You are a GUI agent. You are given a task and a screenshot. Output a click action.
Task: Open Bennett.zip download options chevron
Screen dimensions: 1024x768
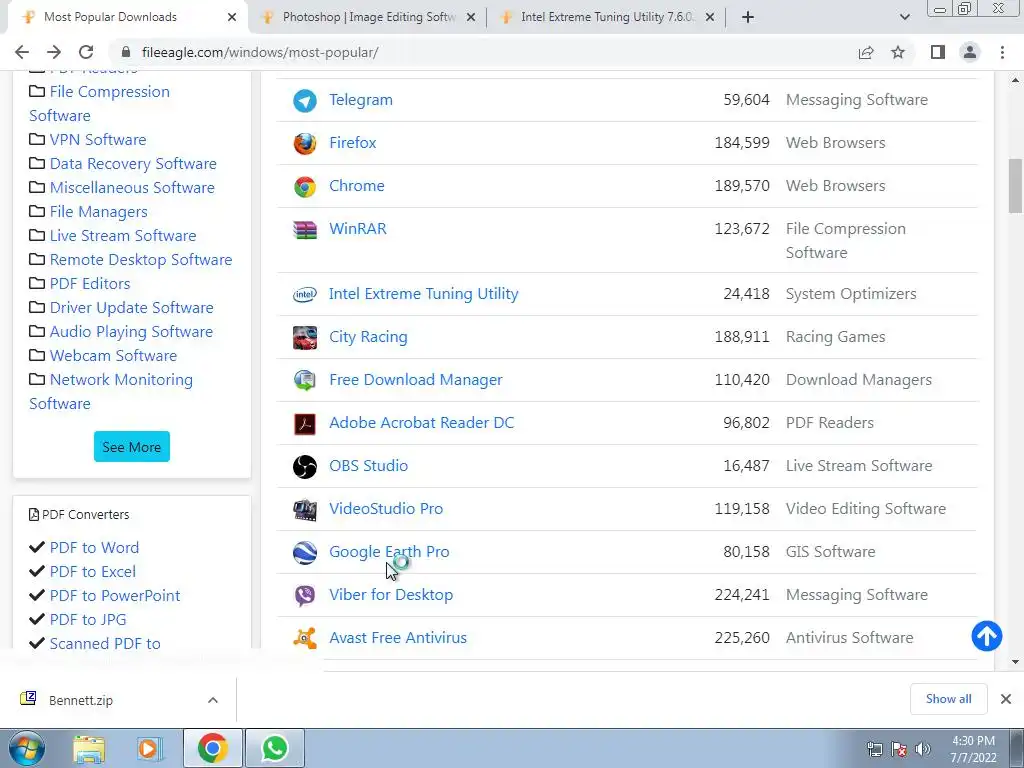[213, 700]
